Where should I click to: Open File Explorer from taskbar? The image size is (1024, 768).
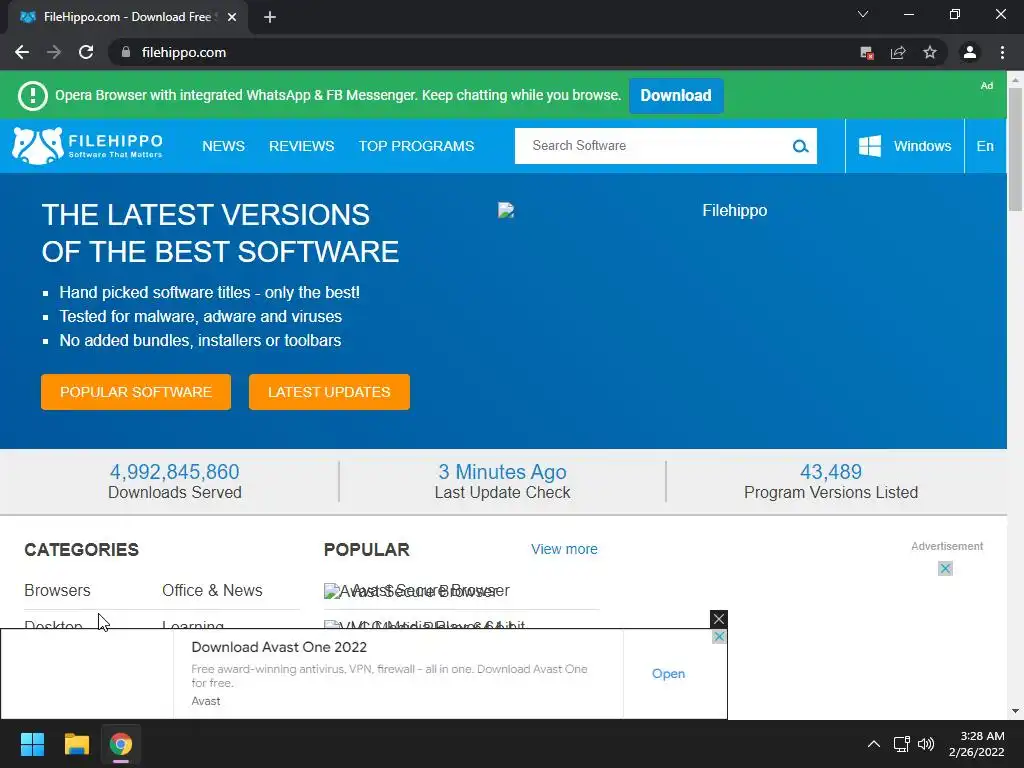click(76, 744)
